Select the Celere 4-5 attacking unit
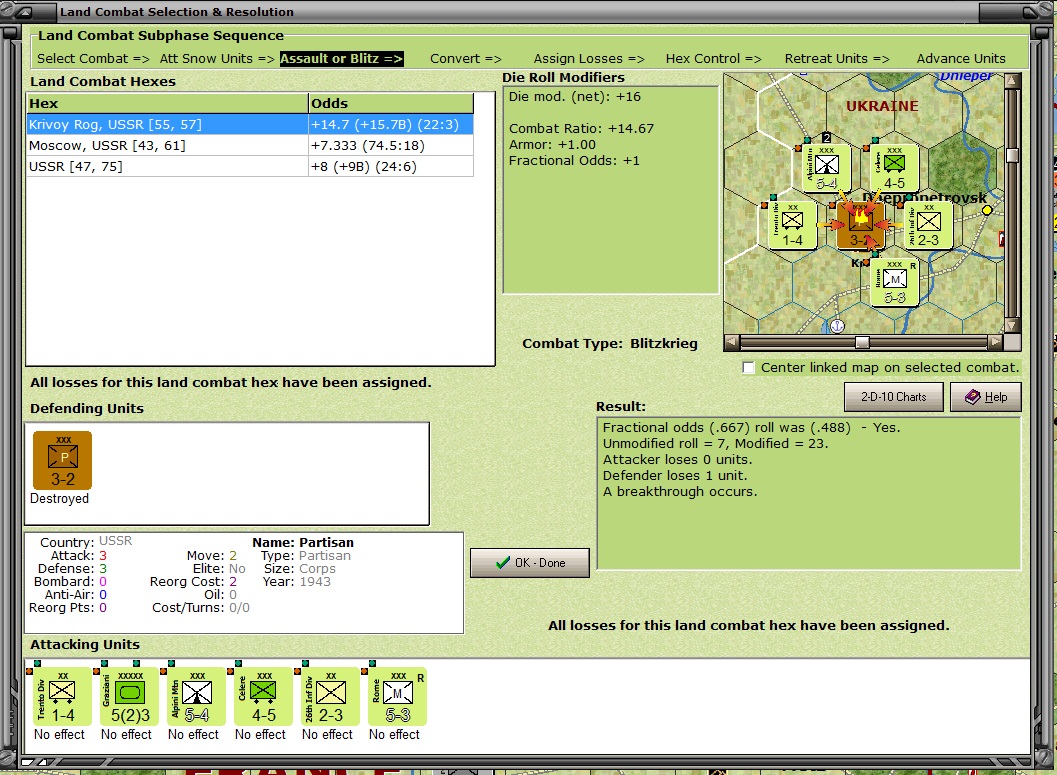The image size is (1057, 775). (263, 697)
